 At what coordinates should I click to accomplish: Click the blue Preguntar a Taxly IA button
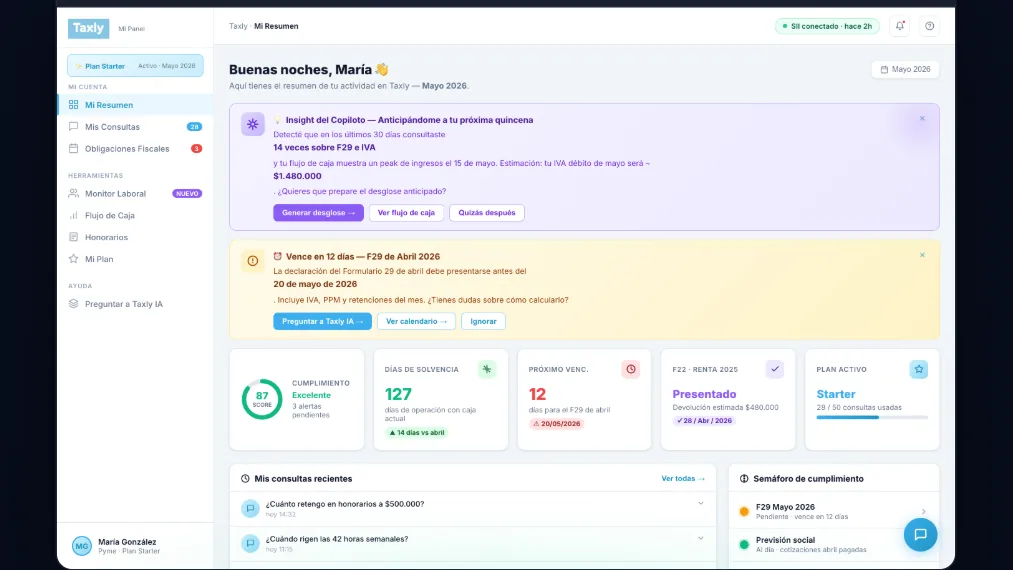pos(322,321)
